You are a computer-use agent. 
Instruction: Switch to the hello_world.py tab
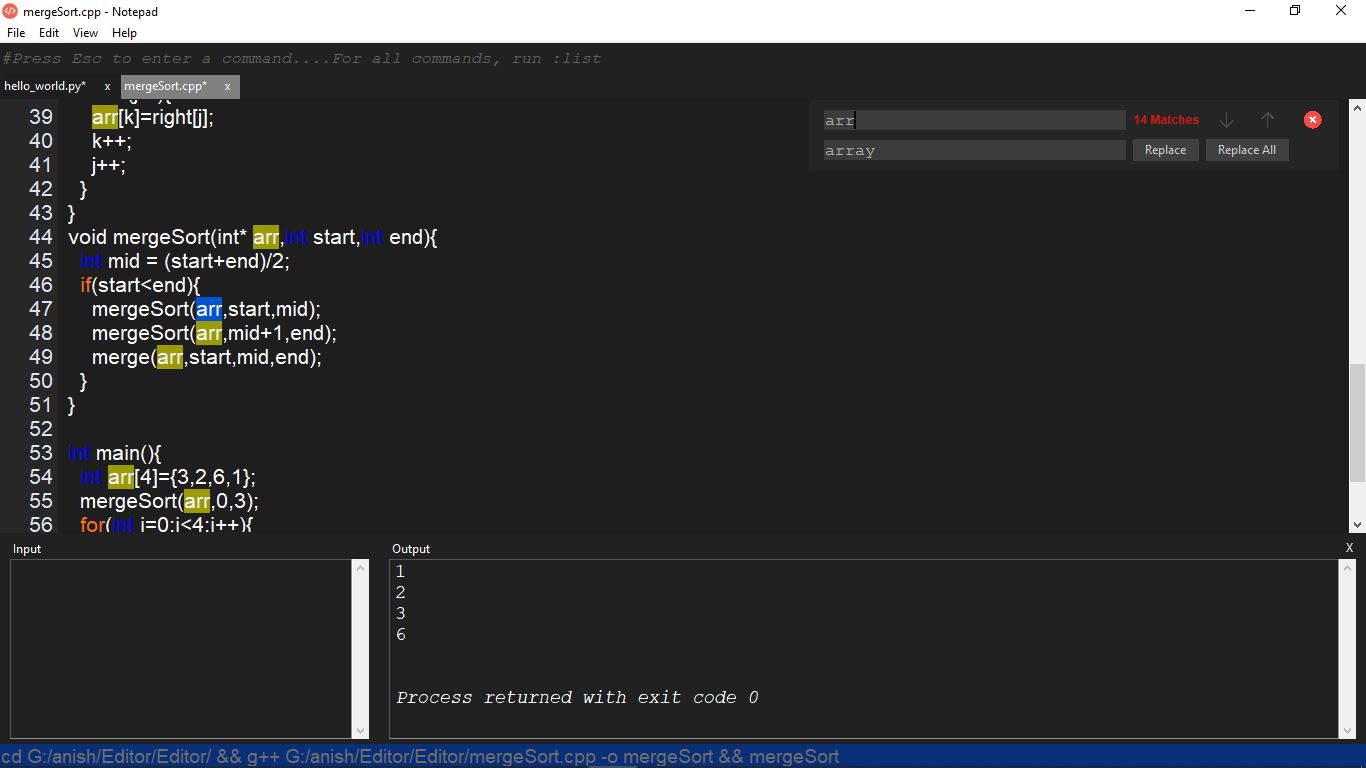[45, 86]
